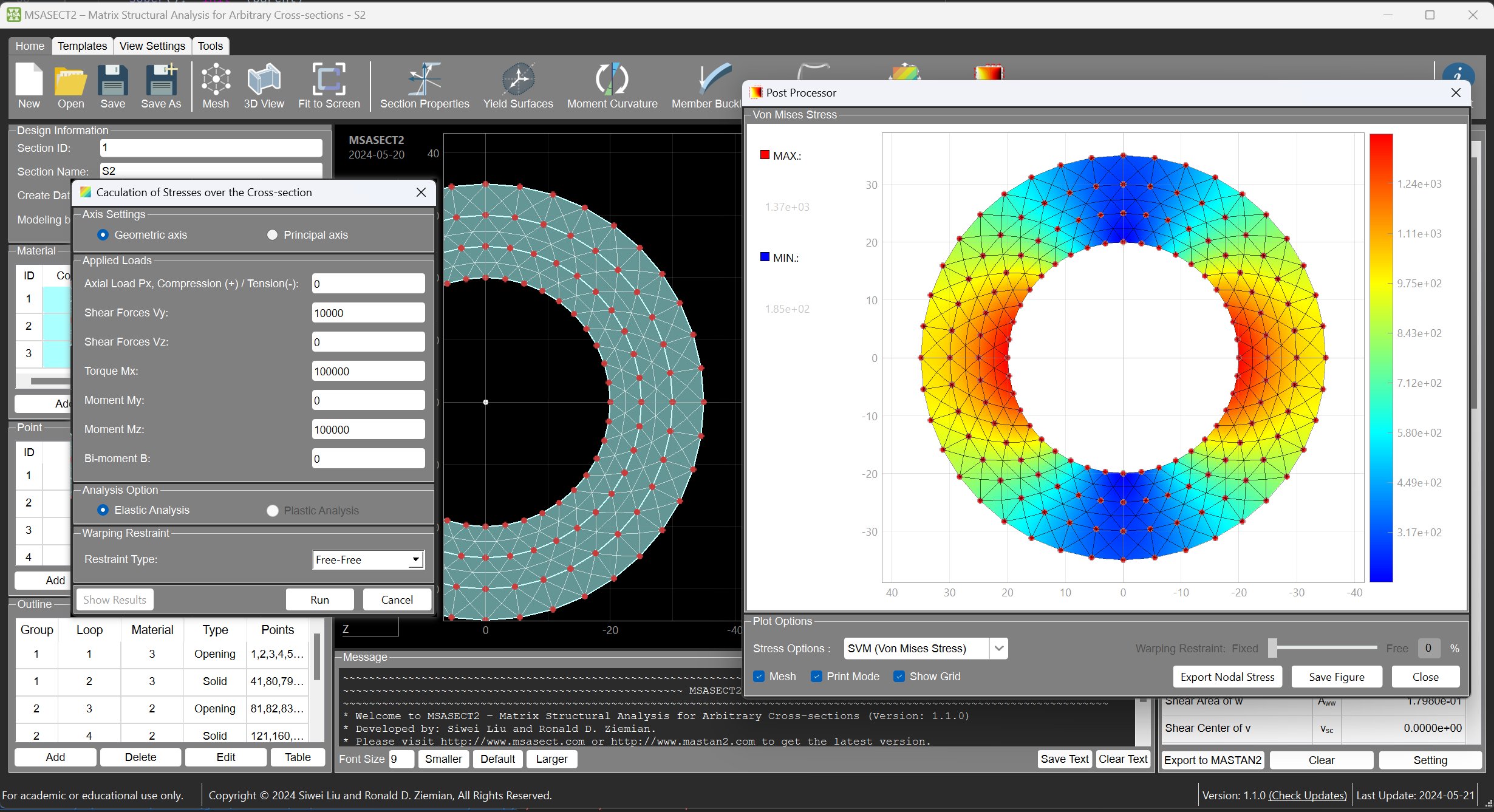Switch to the Tools tab
The height and width of the screenshot is (812, 1494).
pos(210,46)
